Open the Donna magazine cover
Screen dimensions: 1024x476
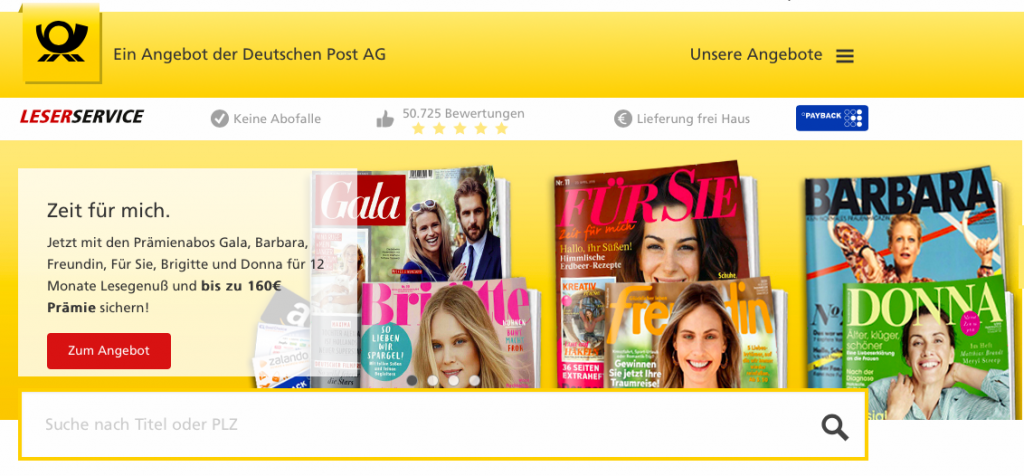[x=927, y=348]
